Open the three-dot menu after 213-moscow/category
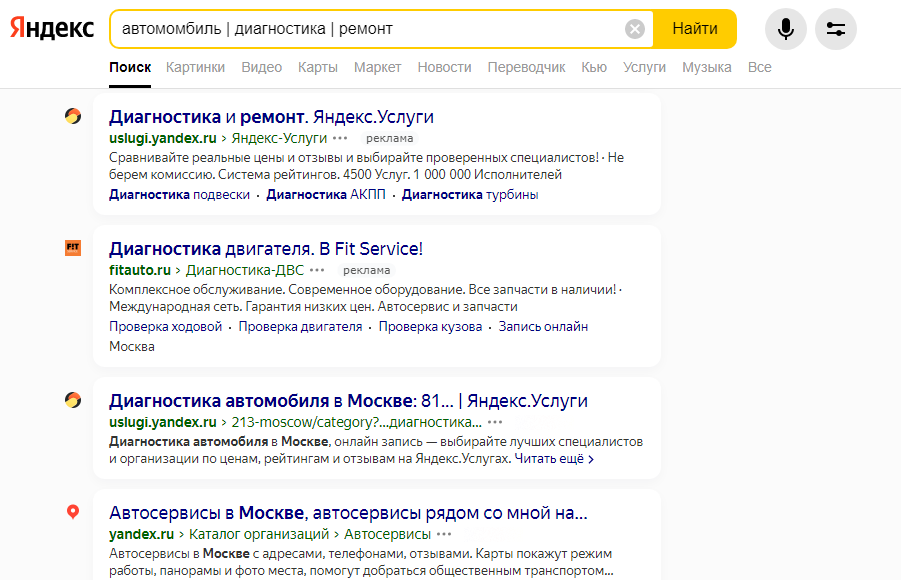This screenshot has height=580, width=901. click(495, 422)
